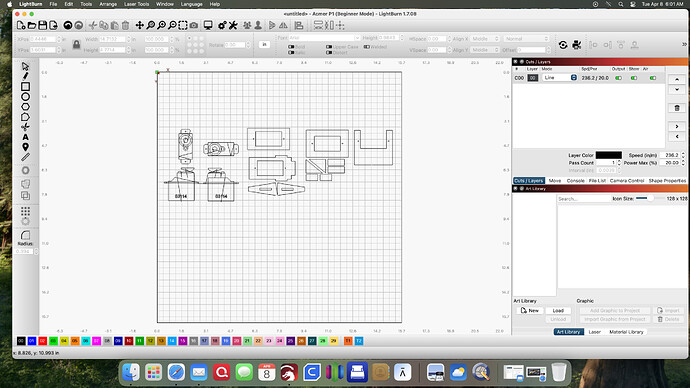This screenshot has width=690, height=388.
Task: Click the Select pointer arrow tool
Action: [25, 66]
